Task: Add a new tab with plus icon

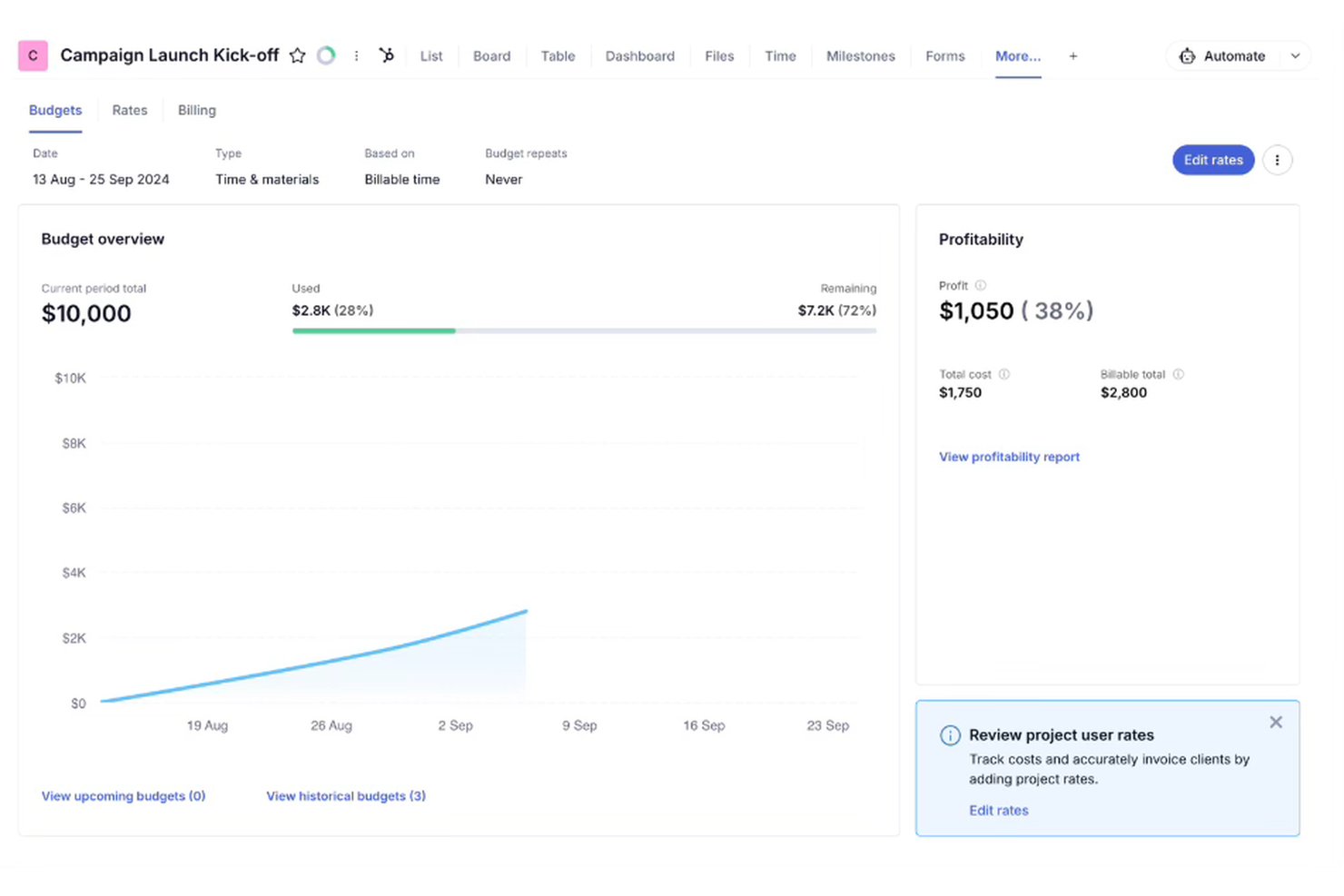Action: coord(1073,56)
